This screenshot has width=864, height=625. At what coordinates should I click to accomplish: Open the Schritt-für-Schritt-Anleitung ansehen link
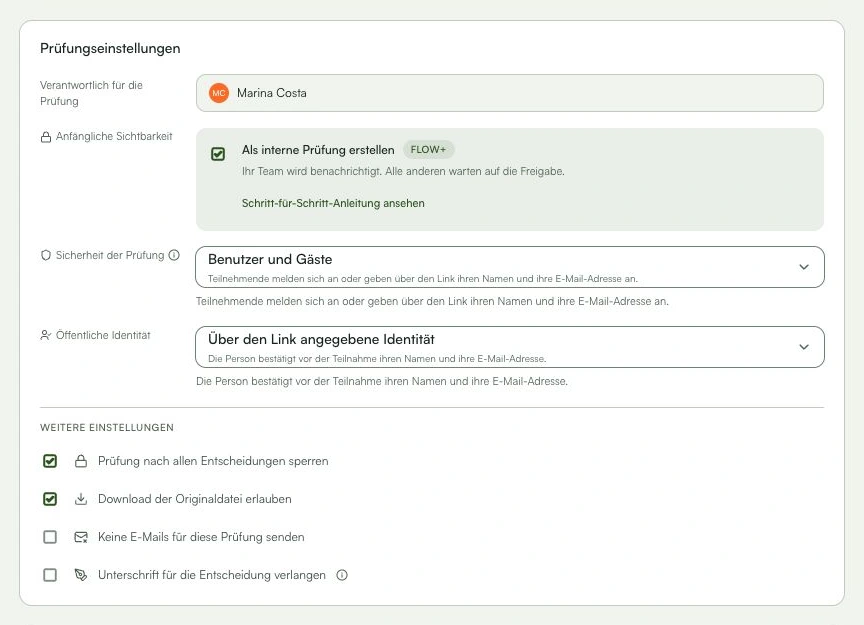pos(333,203)
